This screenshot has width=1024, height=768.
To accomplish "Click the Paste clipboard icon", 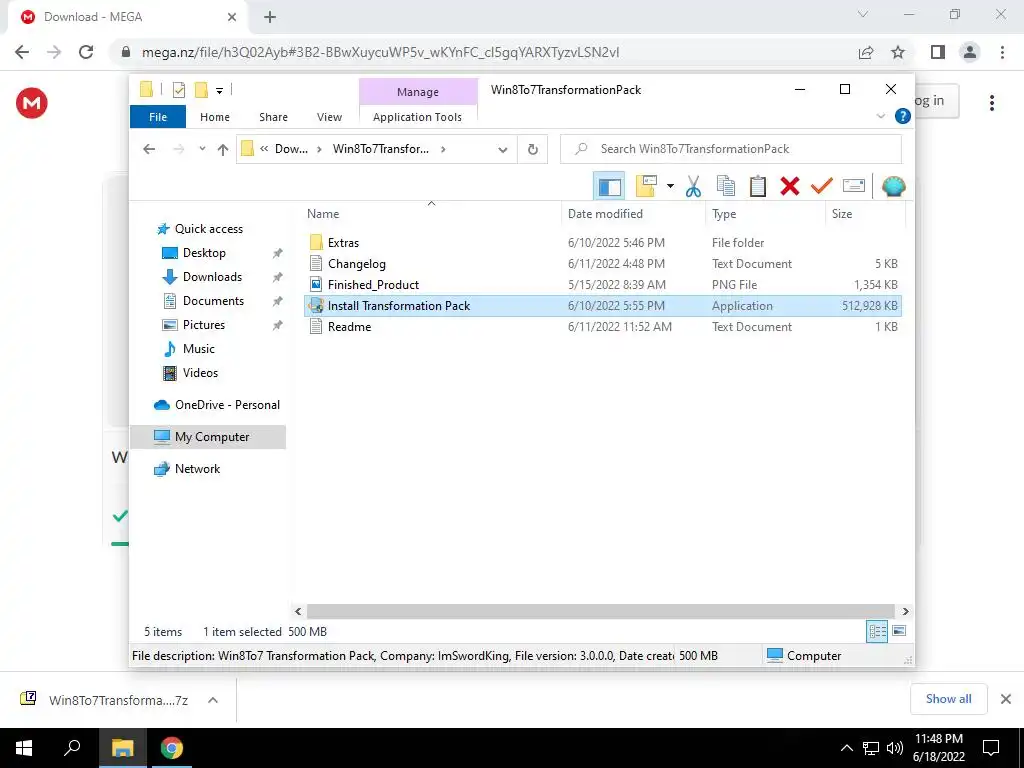I will pyautogui.click(x=758, y=186).
